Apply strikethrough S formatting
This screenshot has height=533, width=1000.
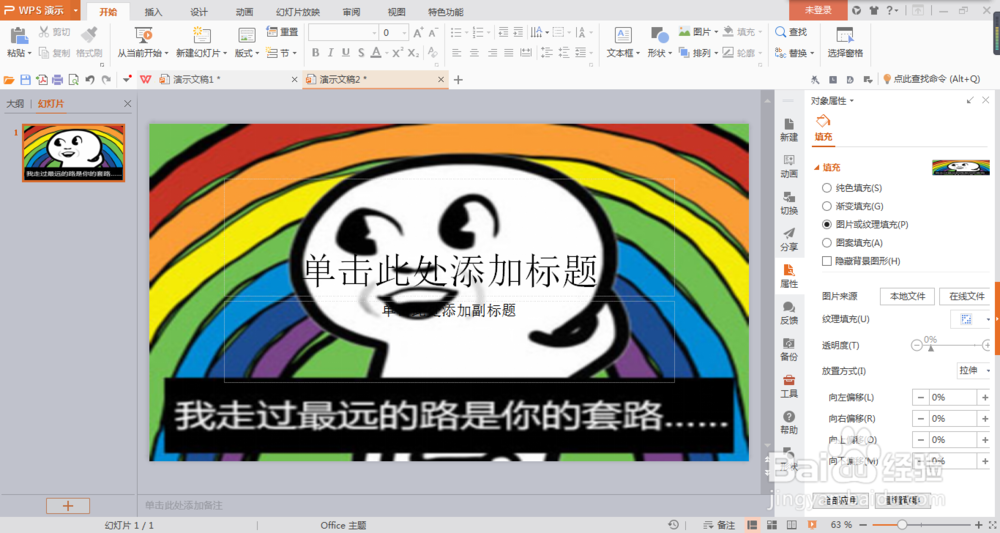click(361, 53)
